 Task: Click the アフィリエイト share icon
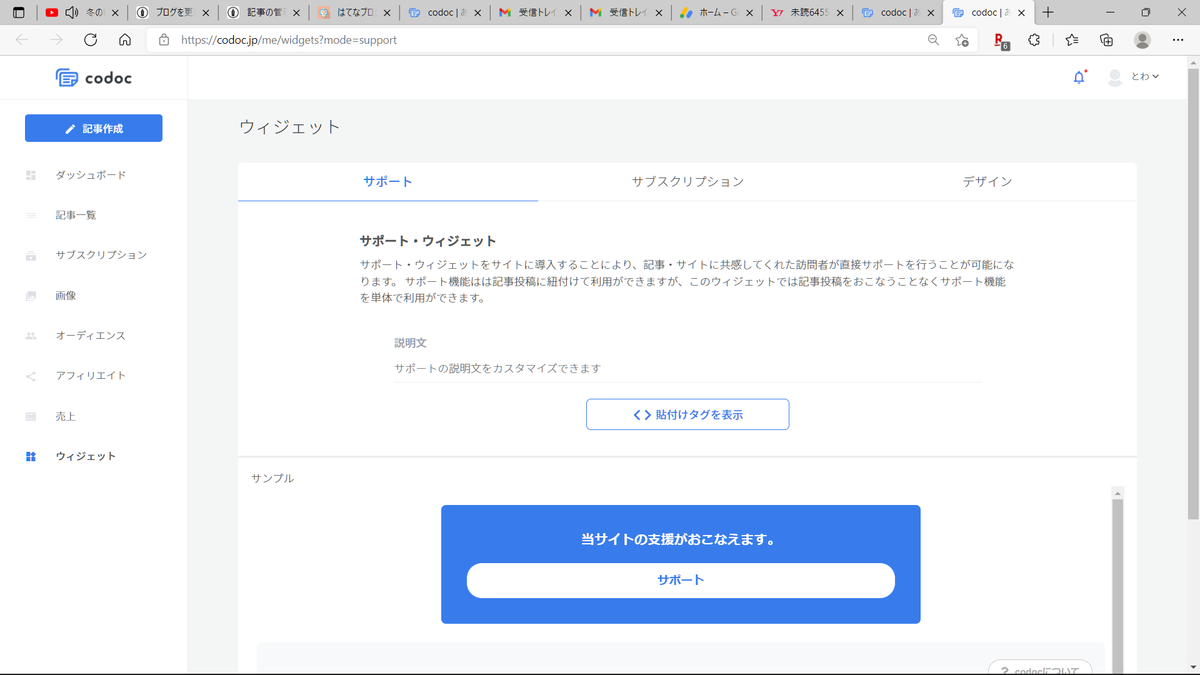(31, 376)
